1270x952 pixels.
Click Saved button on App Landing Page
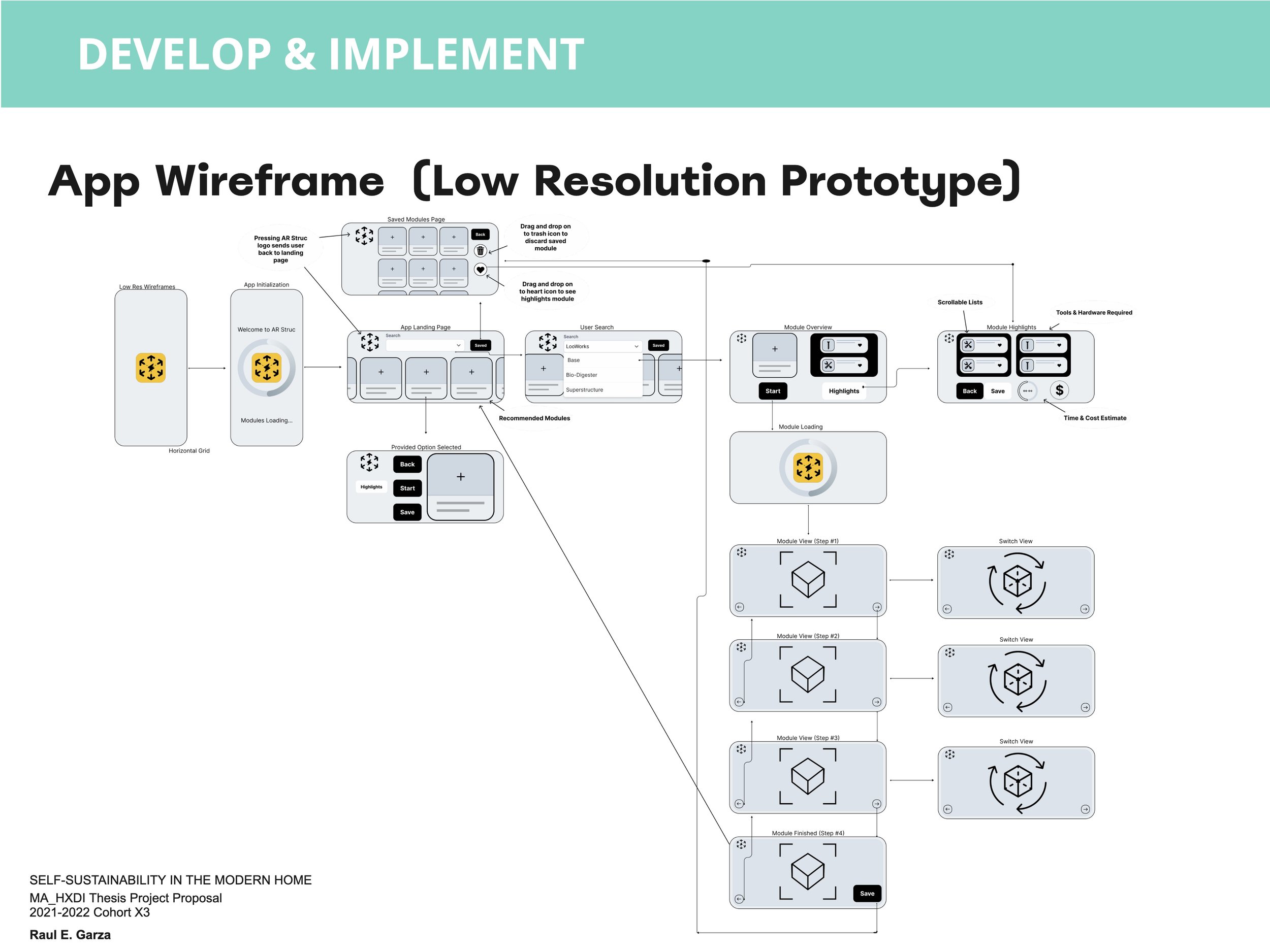481,345
